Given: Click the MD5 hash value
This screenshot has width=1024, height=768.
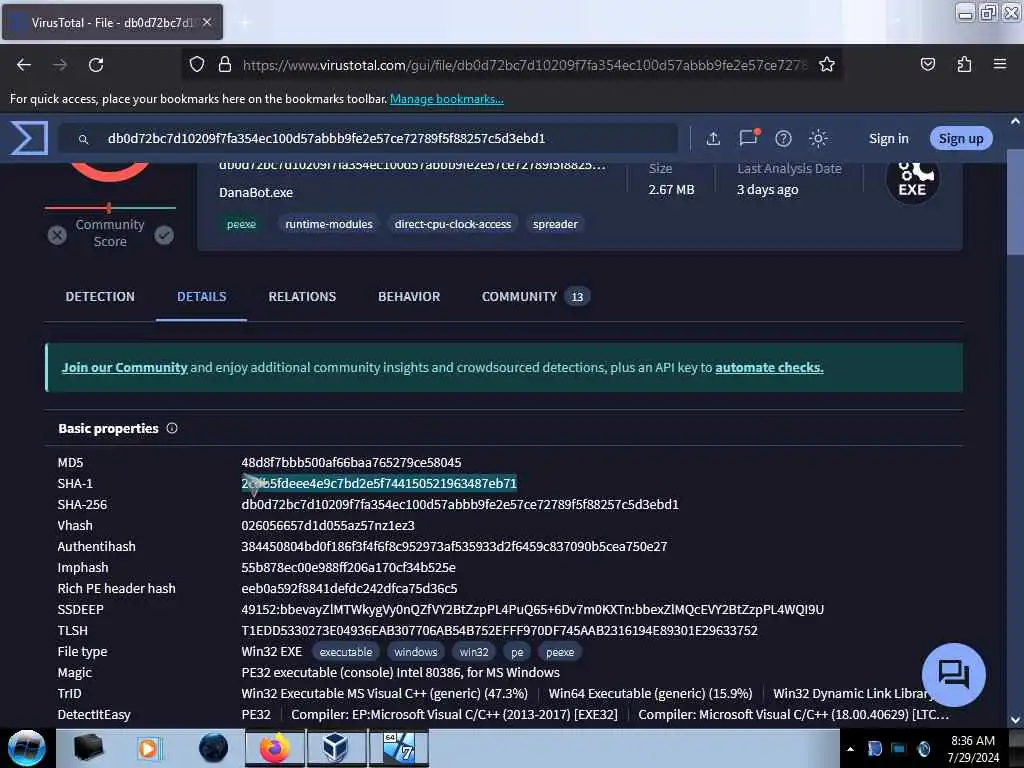Looking at the screenshot, I should pyautogui.click(x=351, y=462).
